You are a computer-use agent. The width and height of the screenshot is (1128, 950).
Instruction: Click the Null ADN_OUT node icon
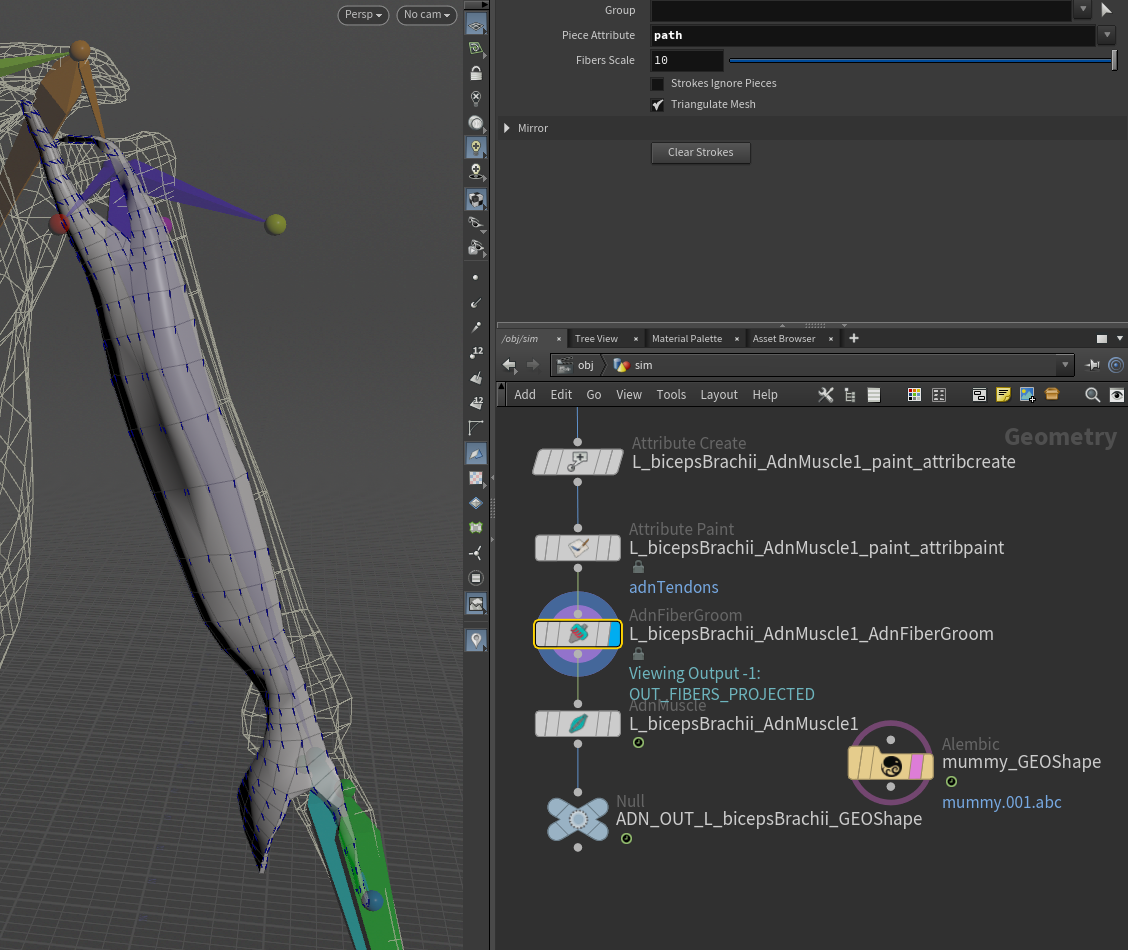578,819
